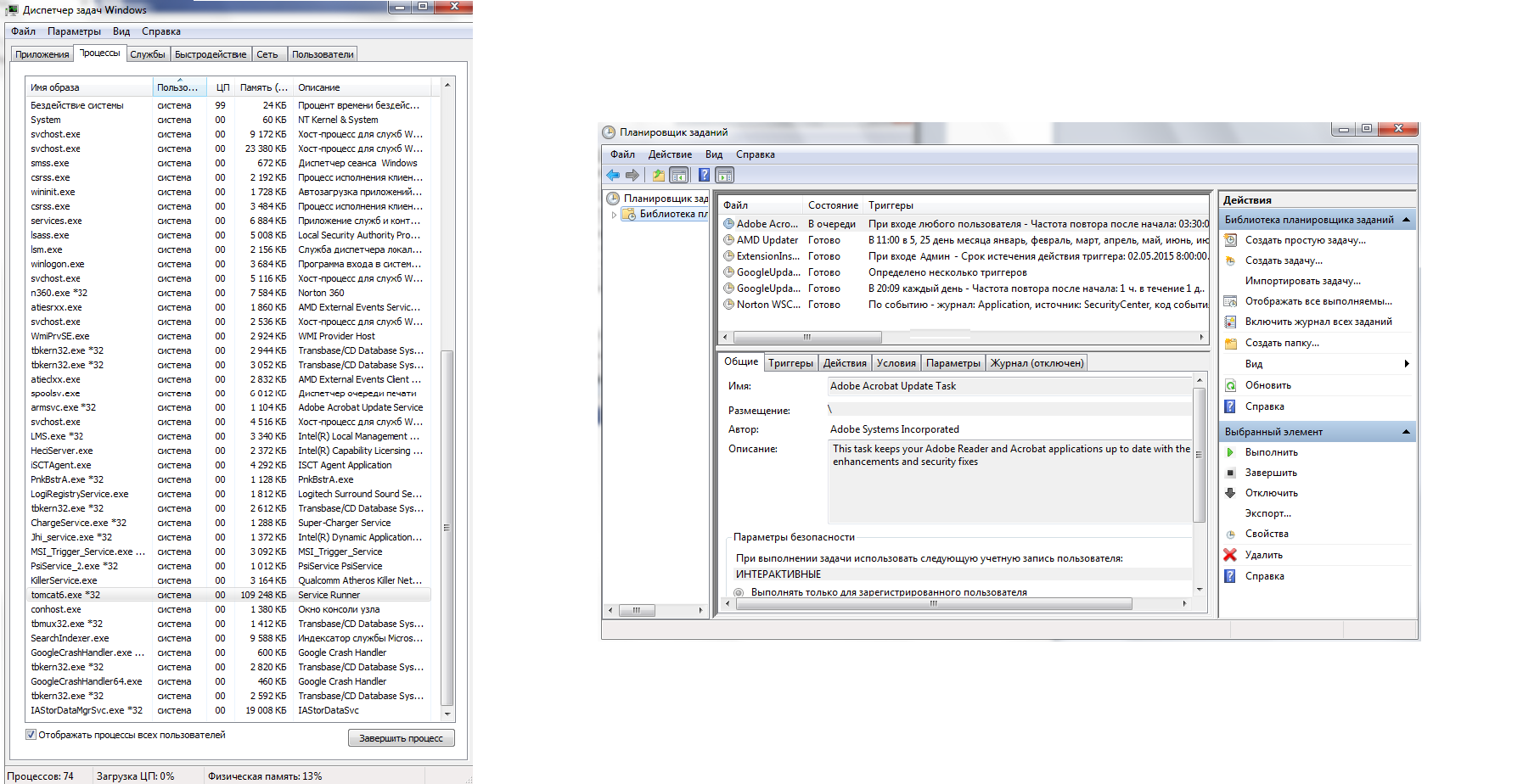1523x784 pixels.
Task: Click the green Run arrow icon
Action: click(1230, 452)
